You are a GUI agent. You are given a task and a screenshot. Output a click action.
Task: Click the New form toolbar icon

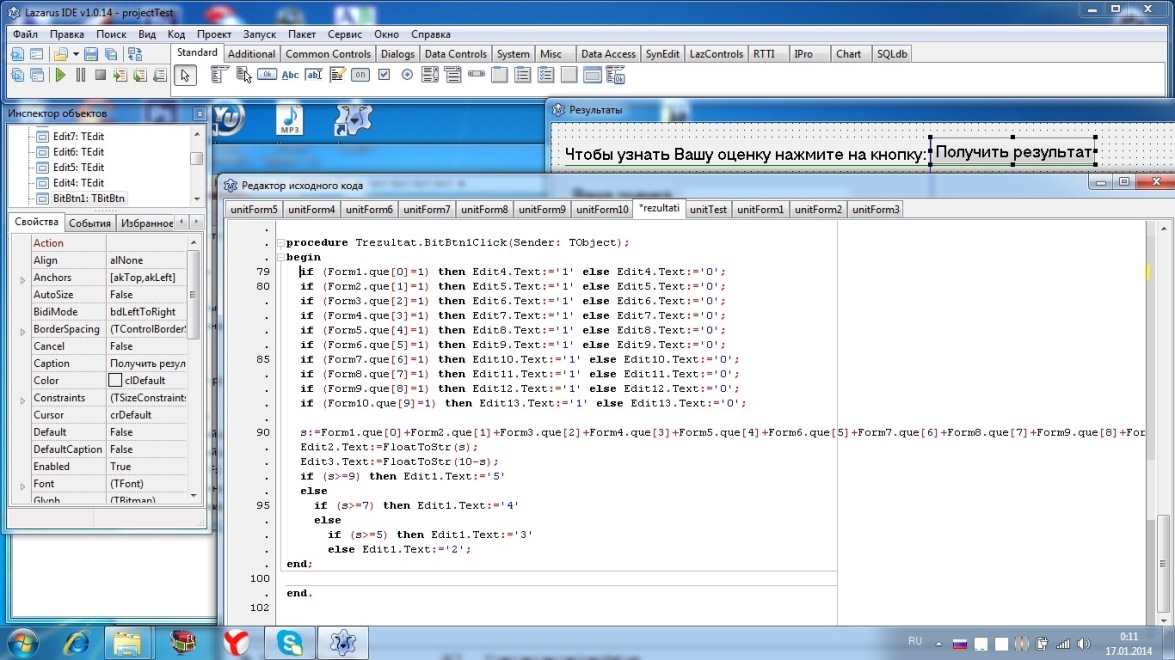point(37,54)
